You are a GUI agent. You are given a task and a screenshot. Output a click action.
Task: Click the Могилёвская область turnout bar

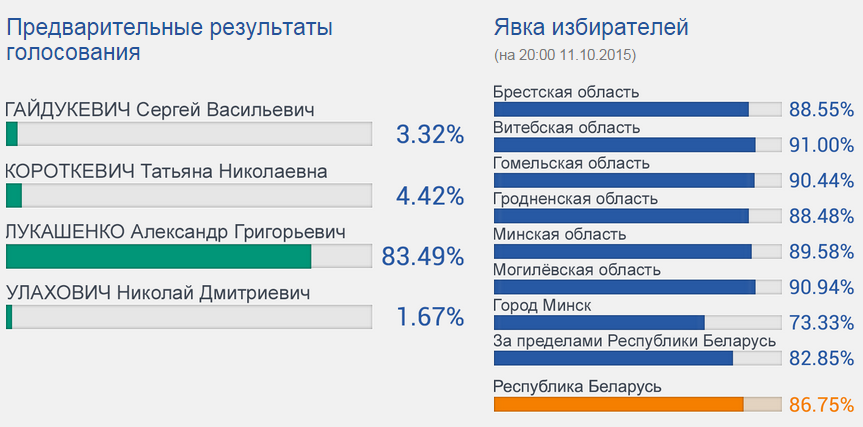tap(638, 287)
